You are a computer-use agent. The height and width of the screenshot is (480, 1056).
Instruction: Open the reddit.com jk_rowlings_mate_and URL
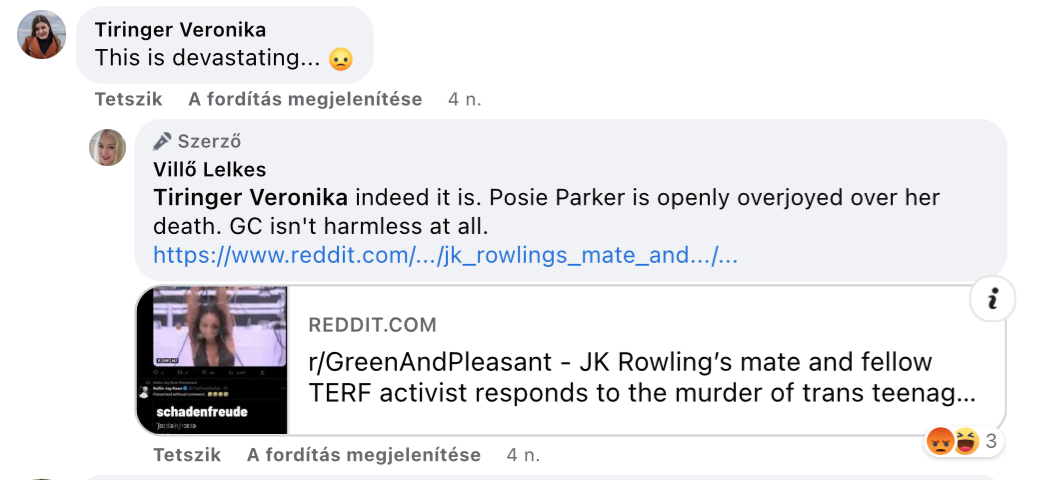[445, 255]
